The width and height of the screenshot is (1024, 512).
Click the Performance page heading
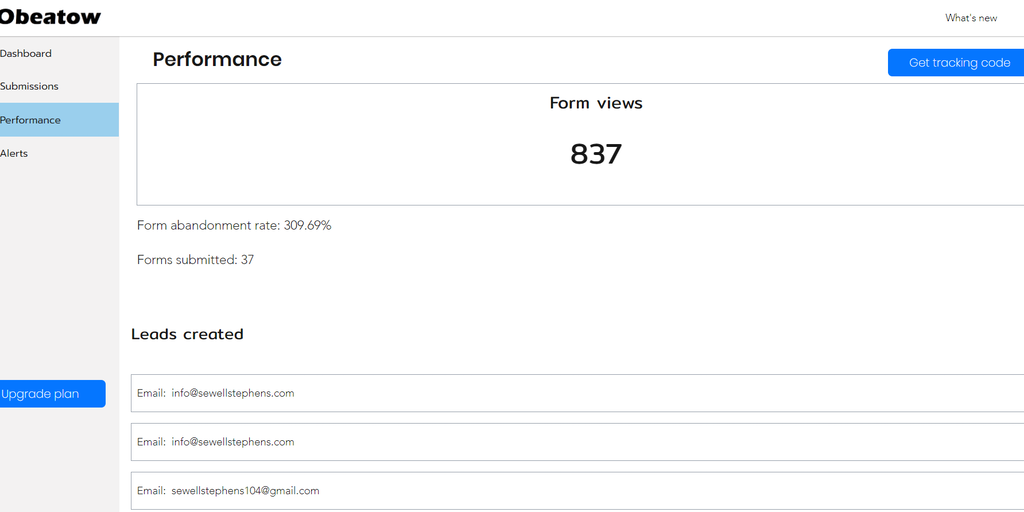pyautogui.click(x=217, y=60)
